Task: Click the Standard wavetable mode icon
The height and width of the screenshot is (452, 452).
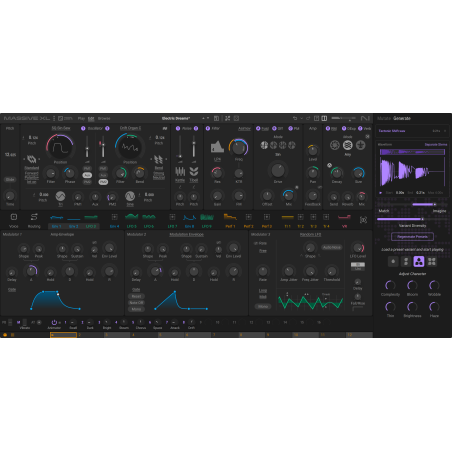Action: (x=31, y=159)
